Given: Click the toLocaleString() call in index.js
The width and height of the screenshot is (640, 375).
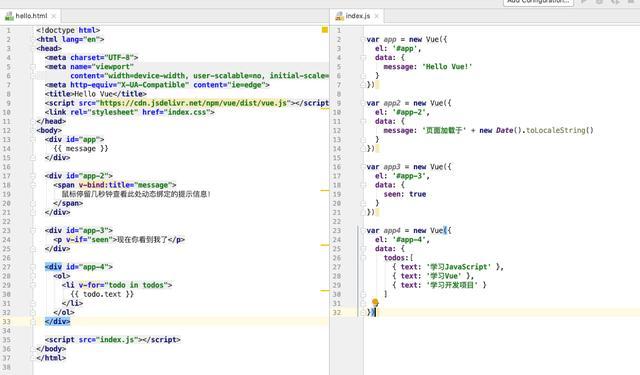Looking at the screenshot, I should 560,130.
